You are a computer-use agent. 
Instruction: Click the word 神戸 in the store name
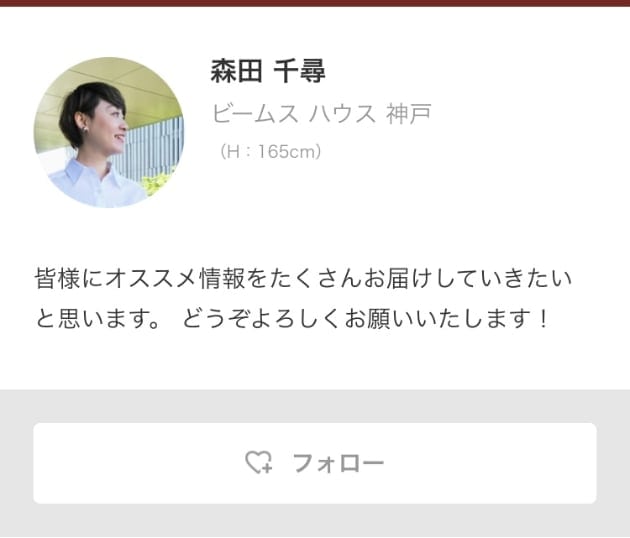(x=409, y=113)
